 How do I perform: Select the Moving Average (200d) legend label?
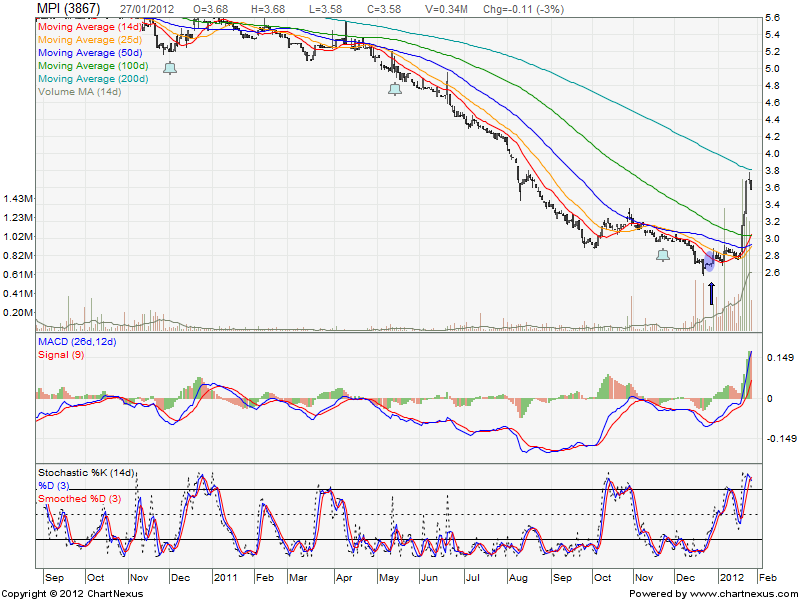click(x=94, y=78)
